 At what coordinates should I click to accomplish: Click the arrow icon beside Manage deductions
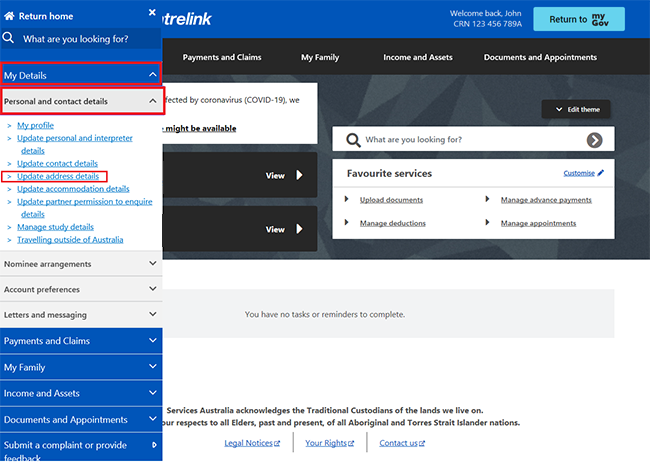[x=347, y=223]
